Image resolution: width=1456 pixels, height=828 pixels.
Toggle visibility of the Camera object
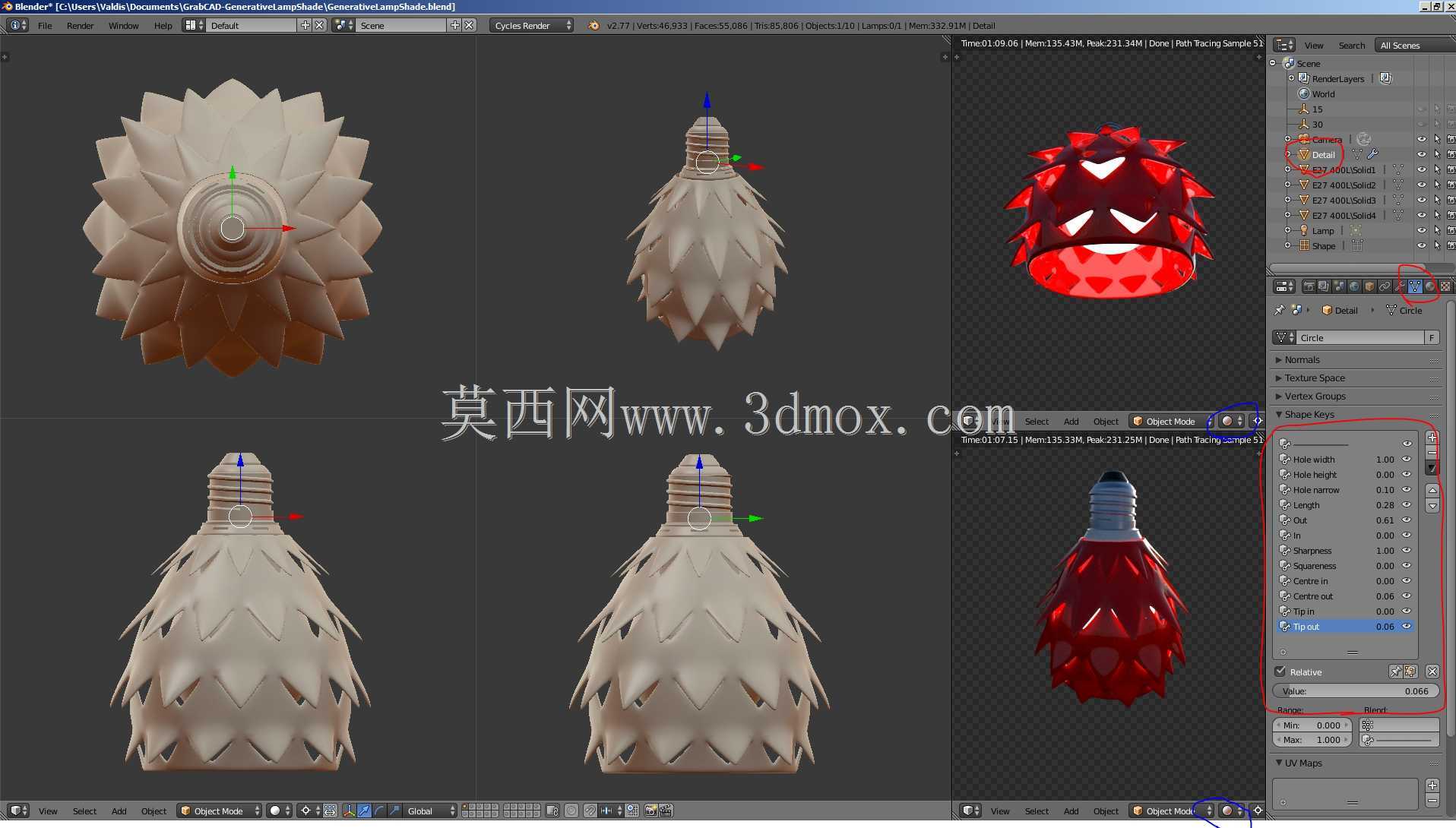tap(1421, 139)
